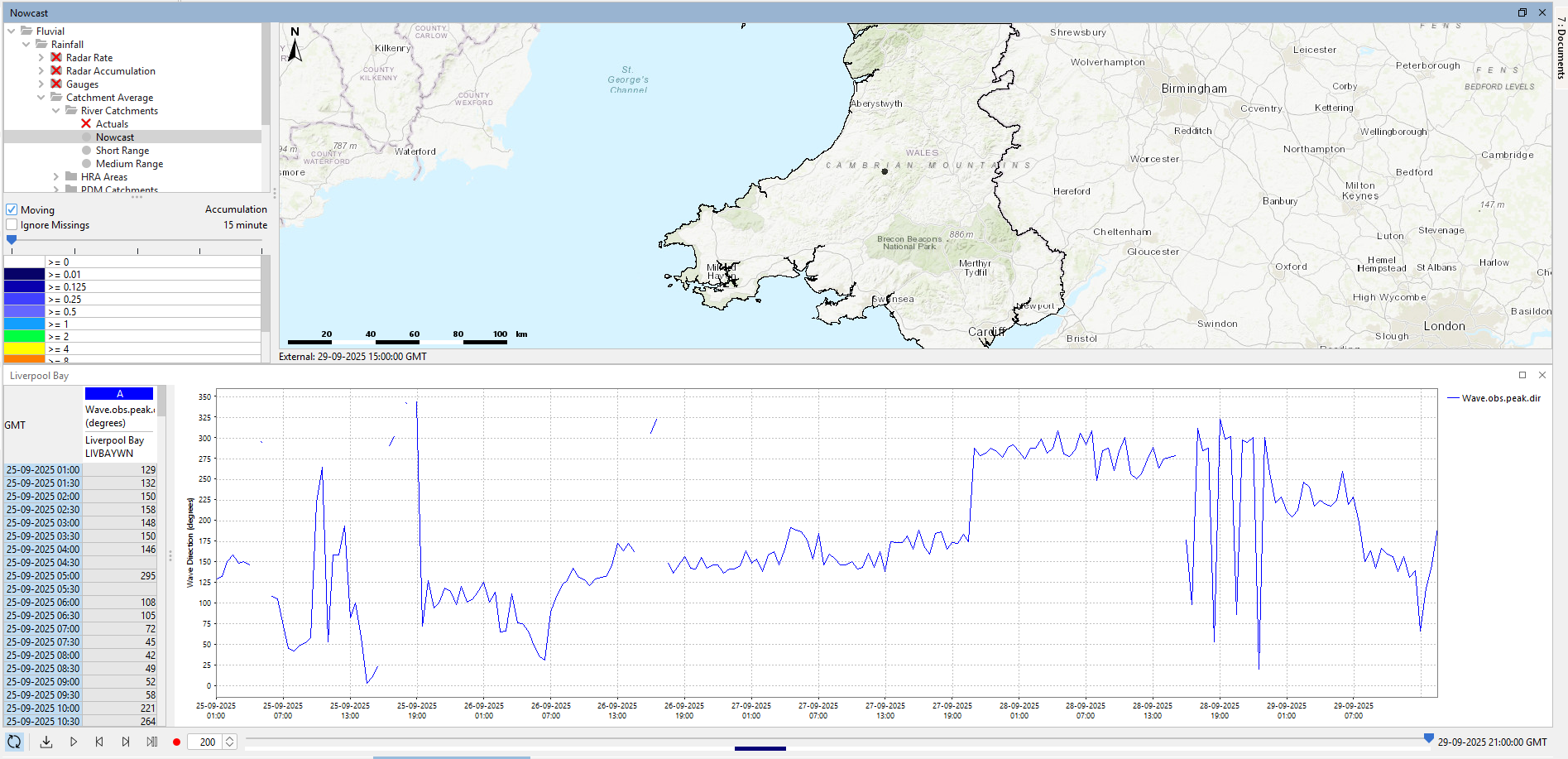
Task: Click the play/pause step icon
Action: 152,742
